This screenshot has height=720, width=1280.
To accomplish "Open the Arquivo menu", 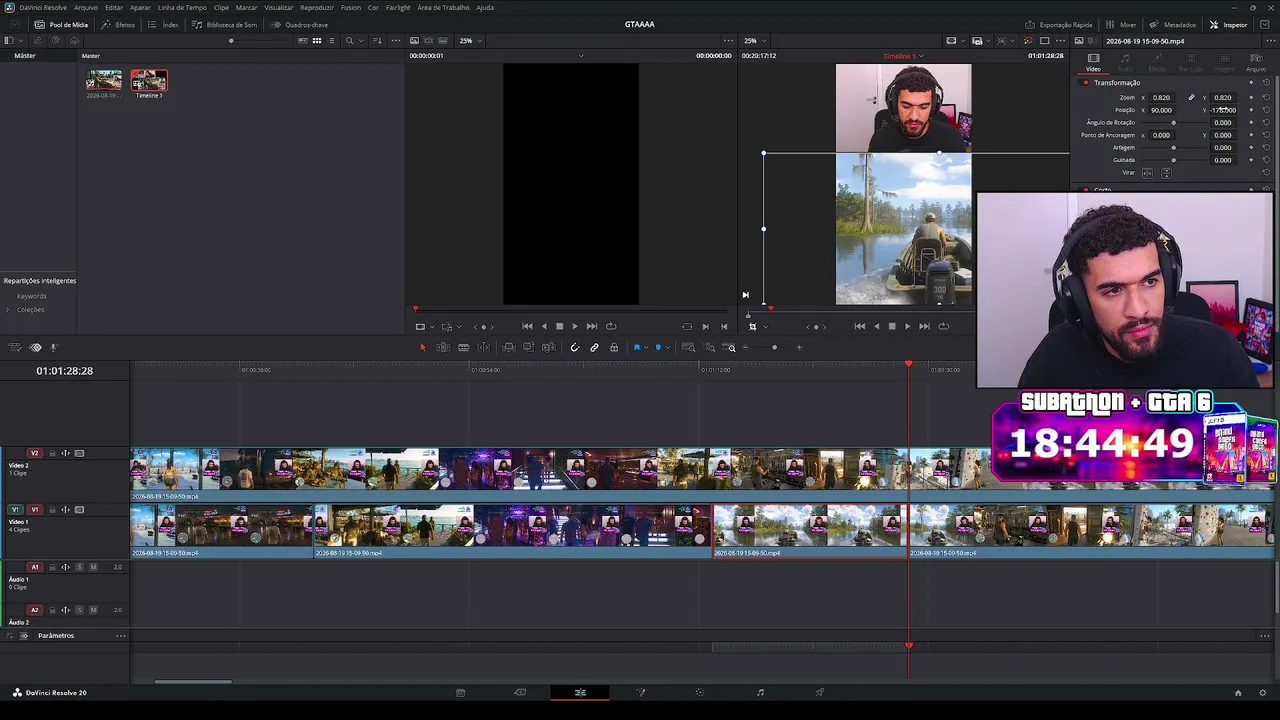I will click(86, 7).
